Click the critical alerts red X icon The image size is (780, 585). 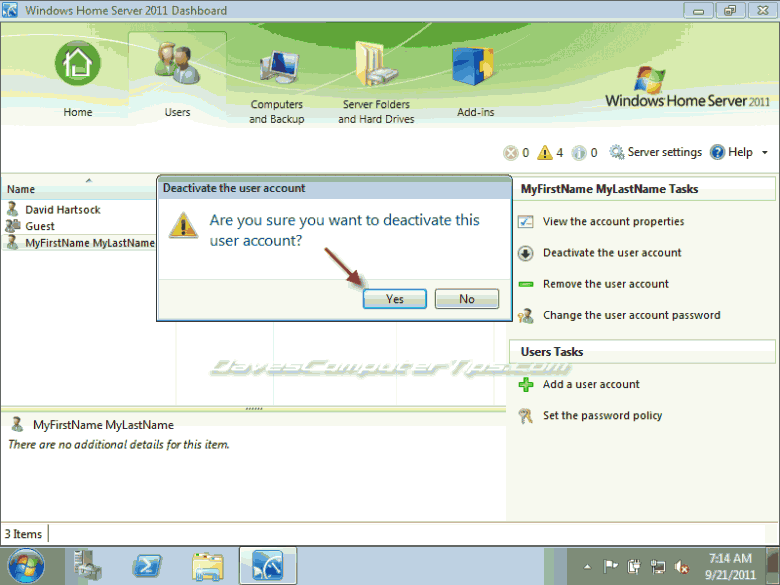510,153
